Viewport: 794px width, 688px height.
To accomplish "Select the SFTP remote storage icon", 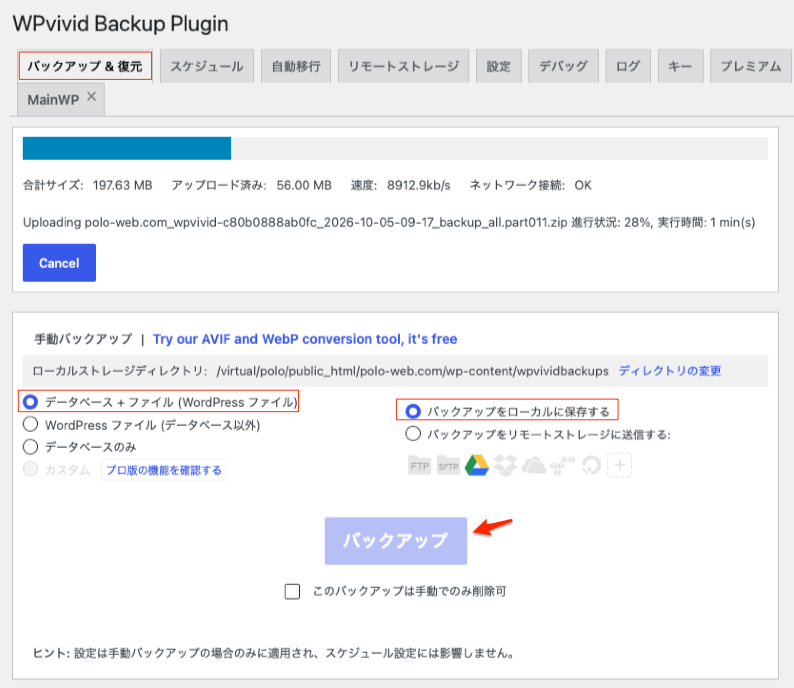I will click(448, 466).
